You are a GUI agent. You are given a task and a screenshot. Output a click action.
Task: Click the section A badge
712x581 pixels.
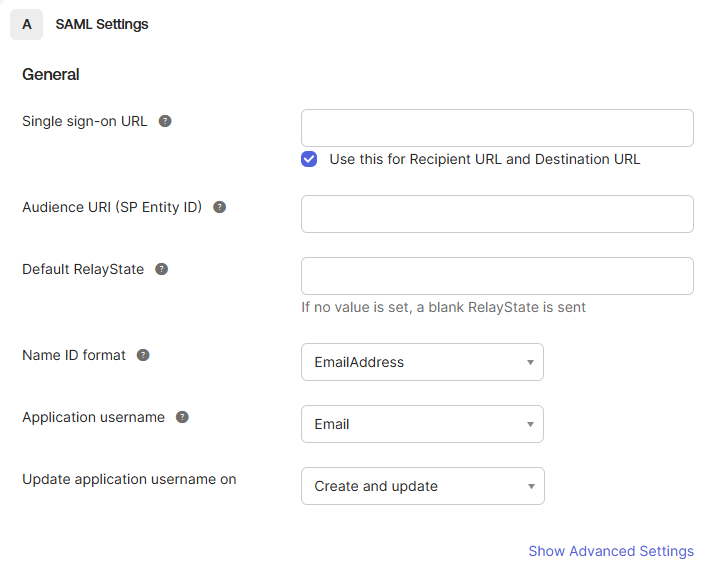pyautogui.click(x=26, y=25)
